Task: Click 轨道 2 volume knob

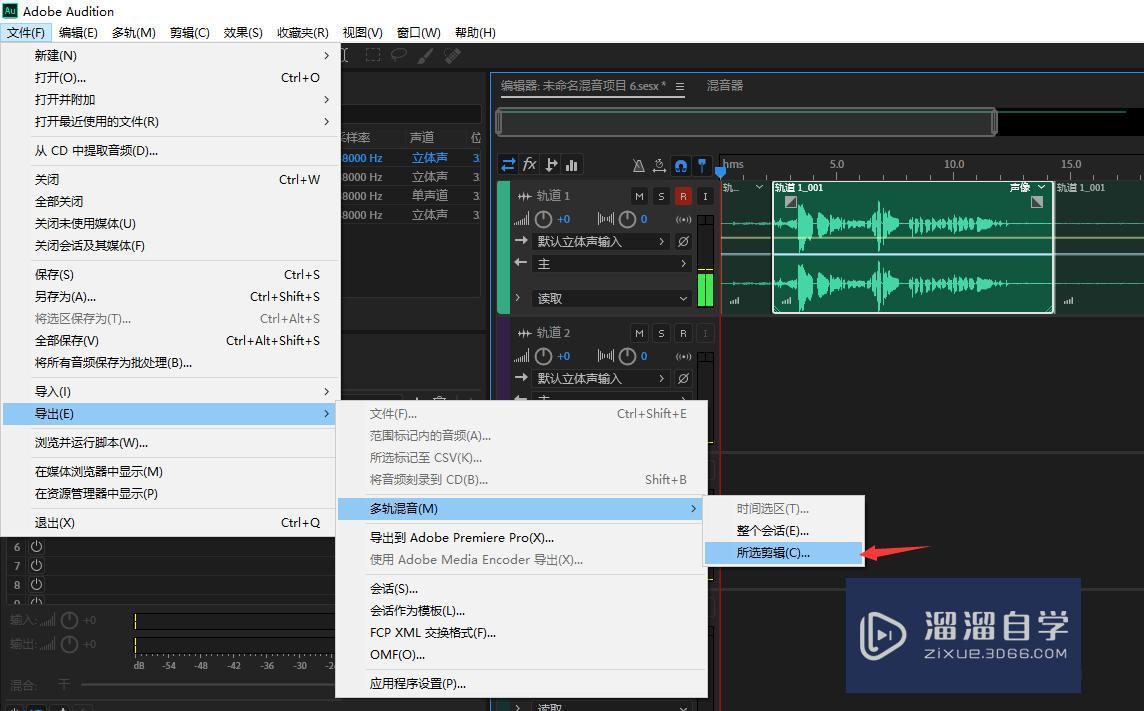Action: [x=544, y=356]
